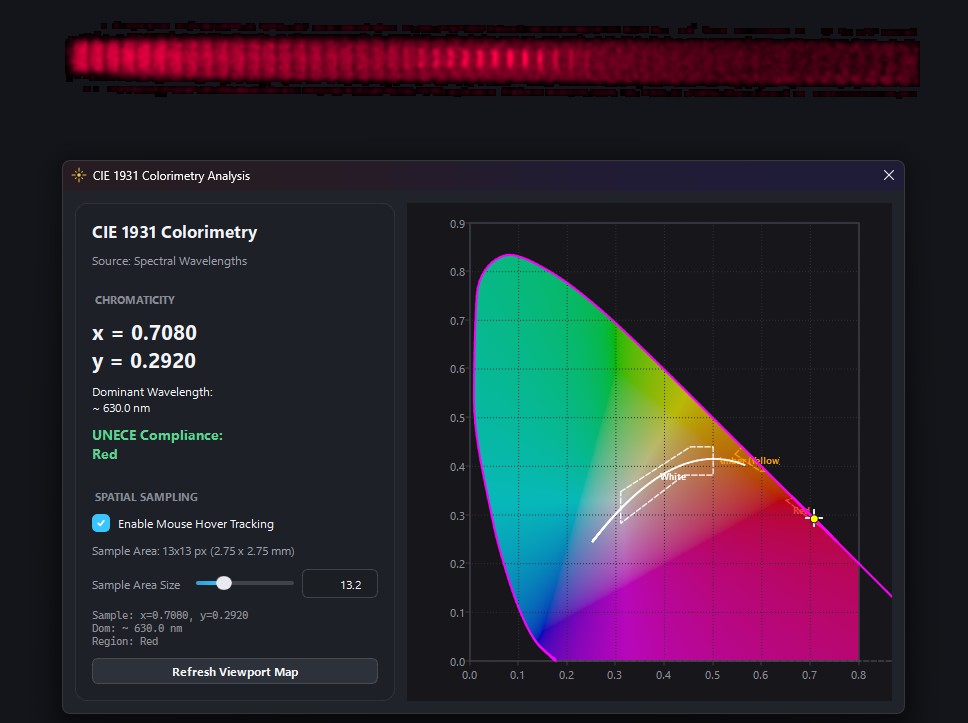Click the White region label on diagram
The width and height of the screenshot is (968, 723).
click(x=672, y=477)
